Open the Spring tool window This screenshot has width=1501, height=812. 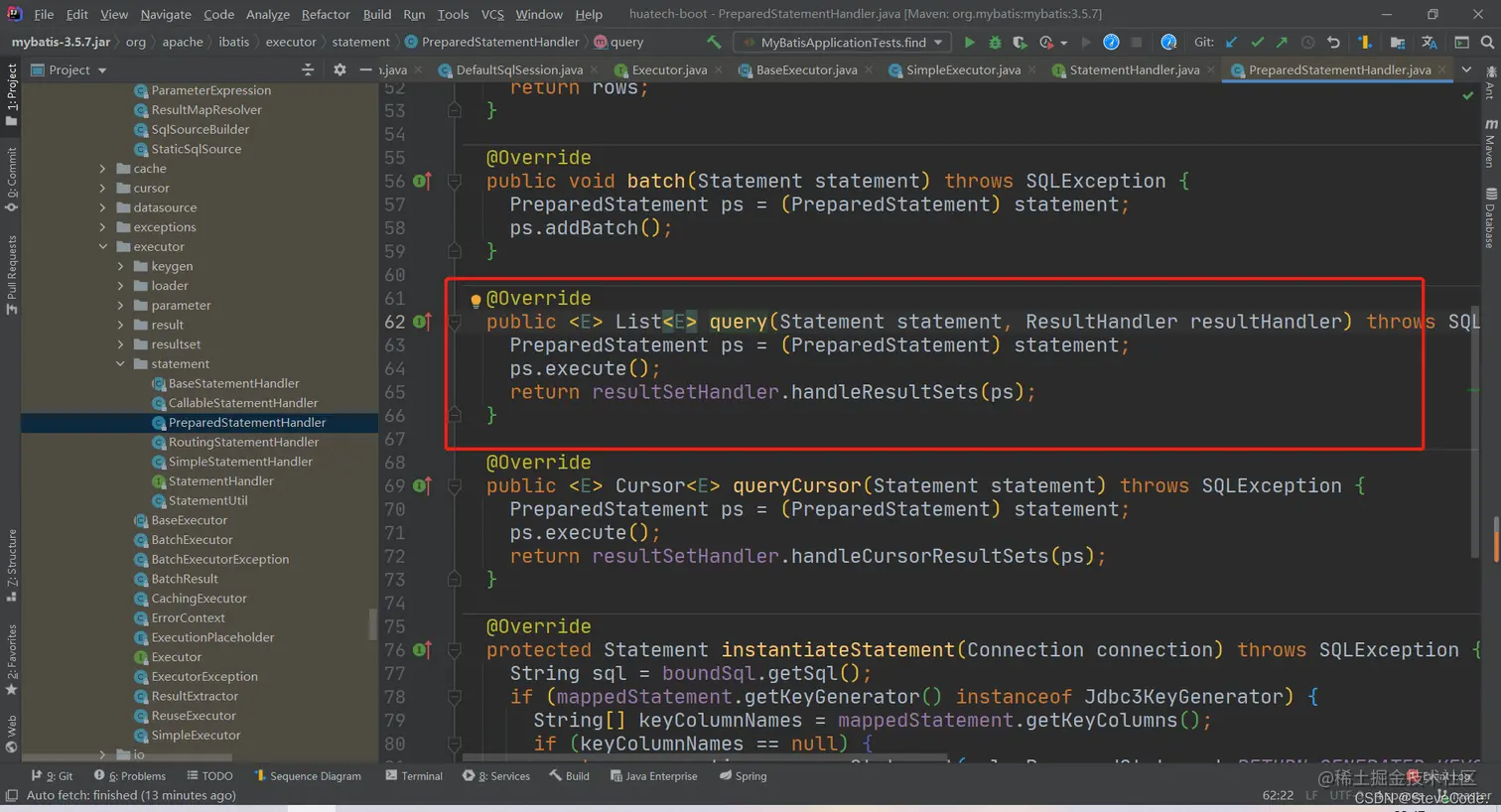pyautogui.click(x=744, y=776)
